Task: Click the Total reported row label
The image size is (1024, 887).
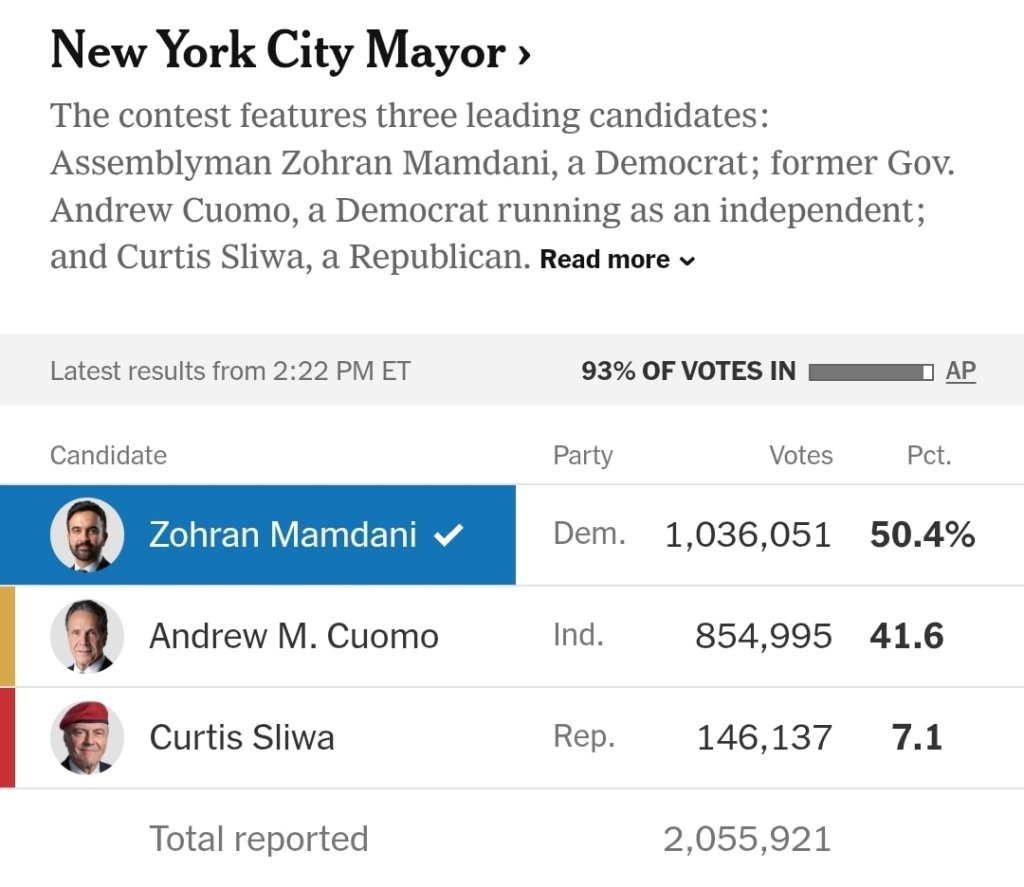Action: point(258,839)
